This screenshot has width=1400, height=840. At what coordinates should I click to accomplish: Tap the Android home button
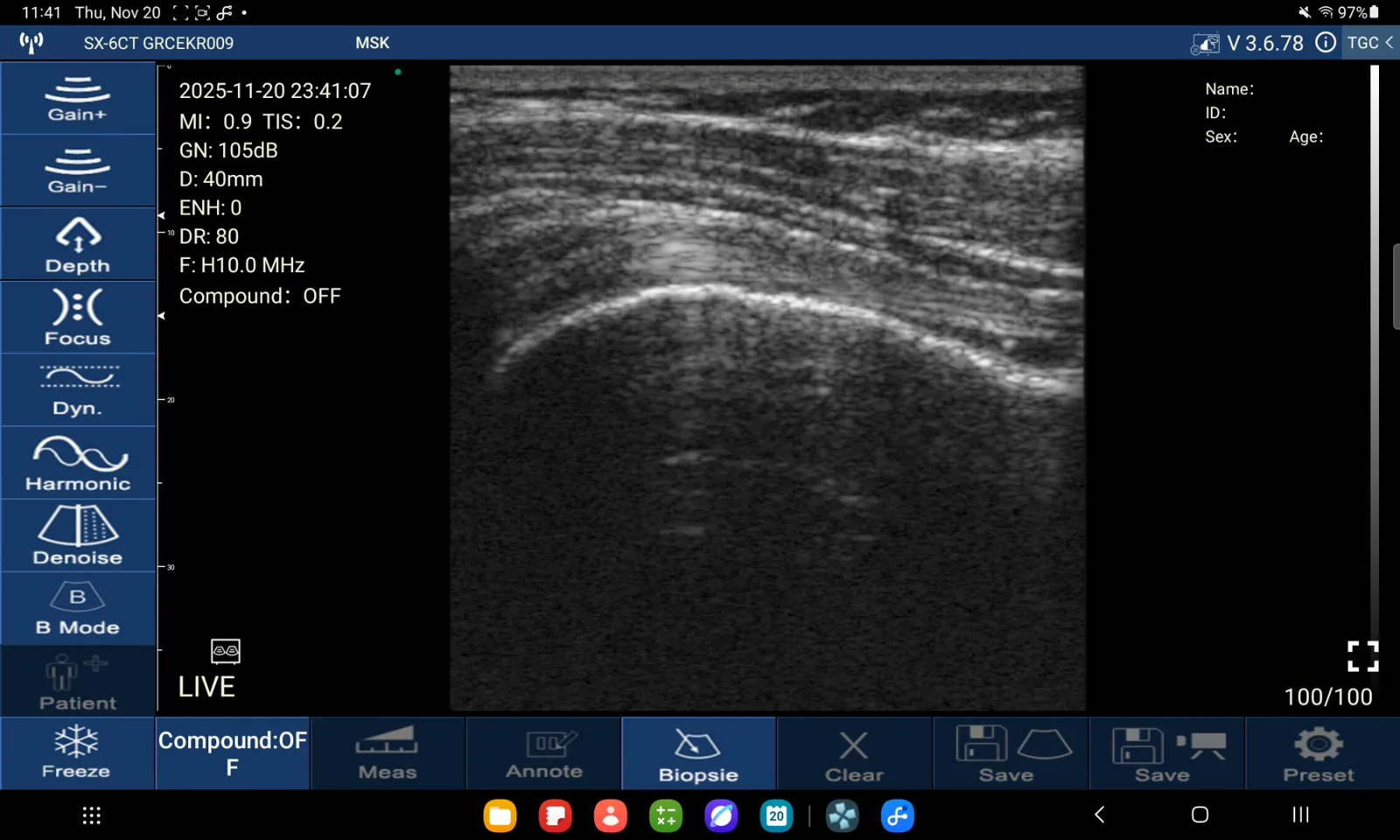point(1200,815)
